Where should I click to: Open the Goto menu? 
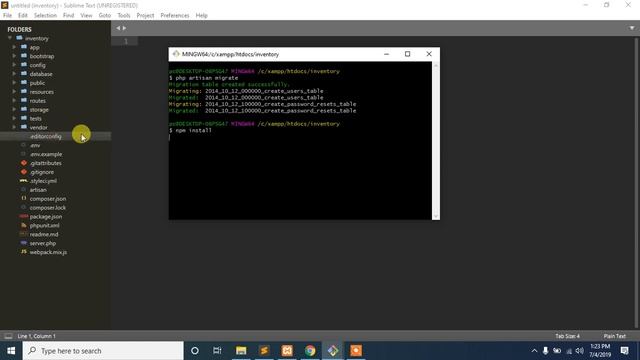point(104,15)
